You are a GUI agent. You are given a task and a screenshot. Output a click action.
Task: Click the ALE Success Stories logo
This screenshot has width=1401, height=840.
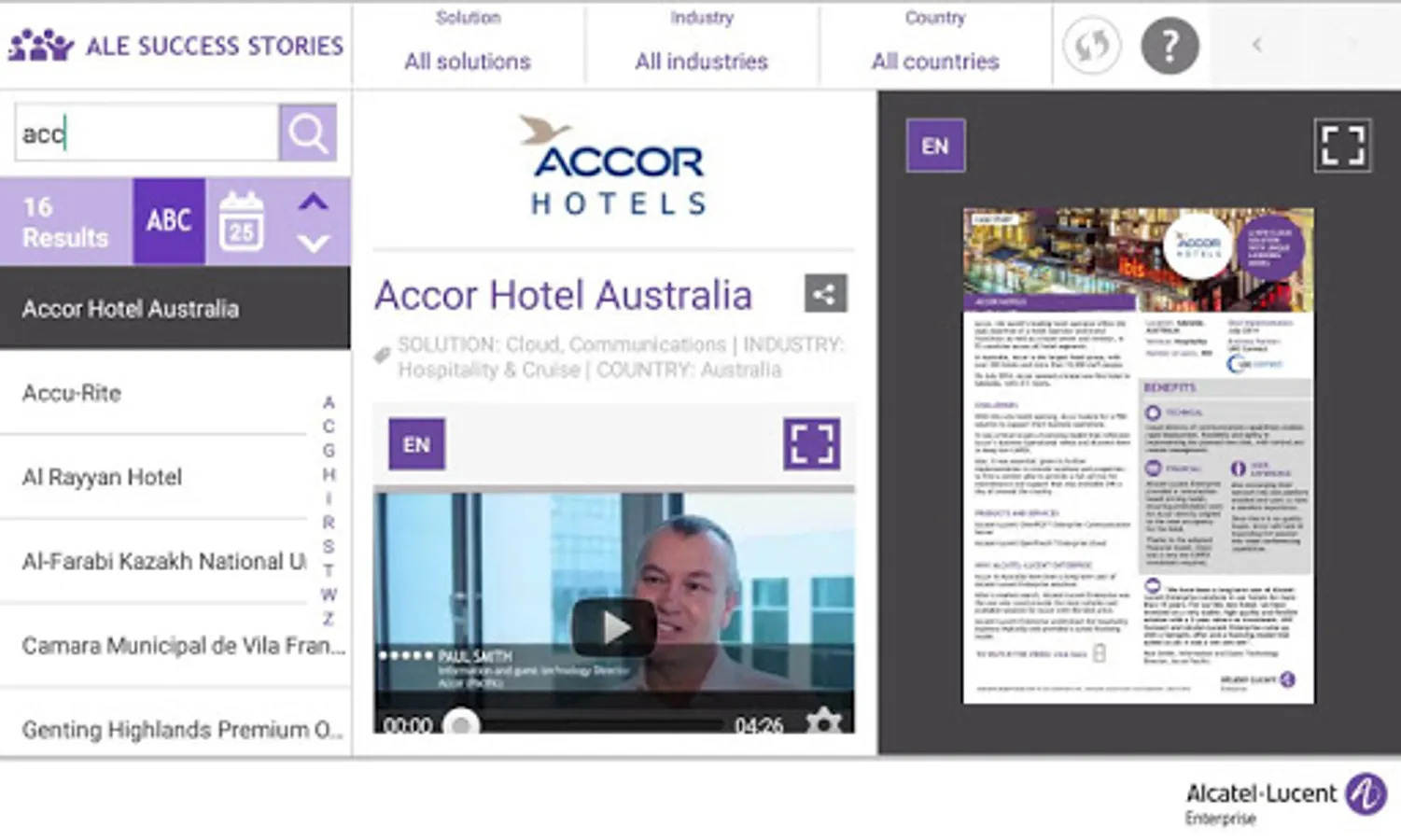click(x=175, y=45)
